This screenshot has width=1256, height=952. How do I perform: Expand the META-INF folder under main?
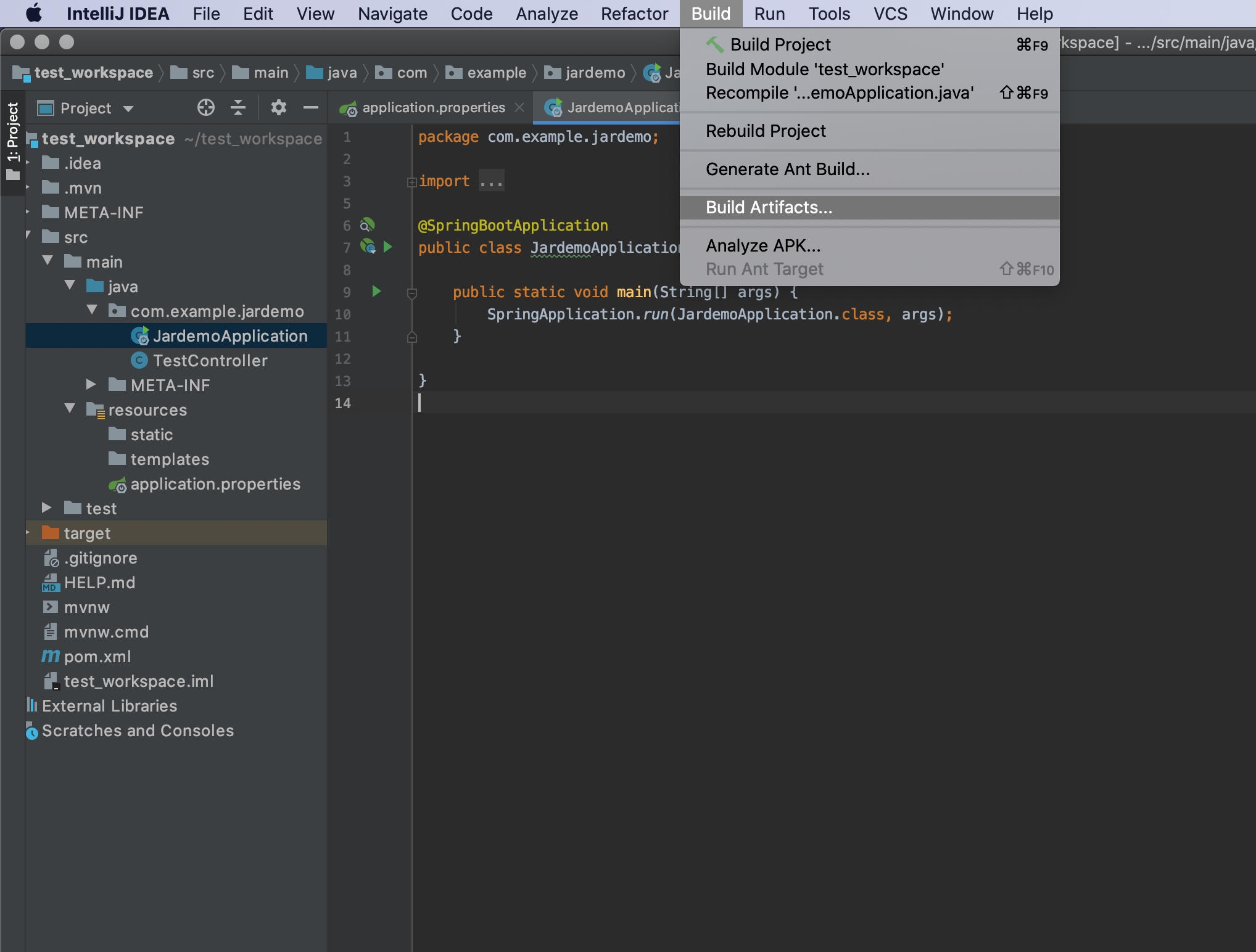click(x=91, y=385)
